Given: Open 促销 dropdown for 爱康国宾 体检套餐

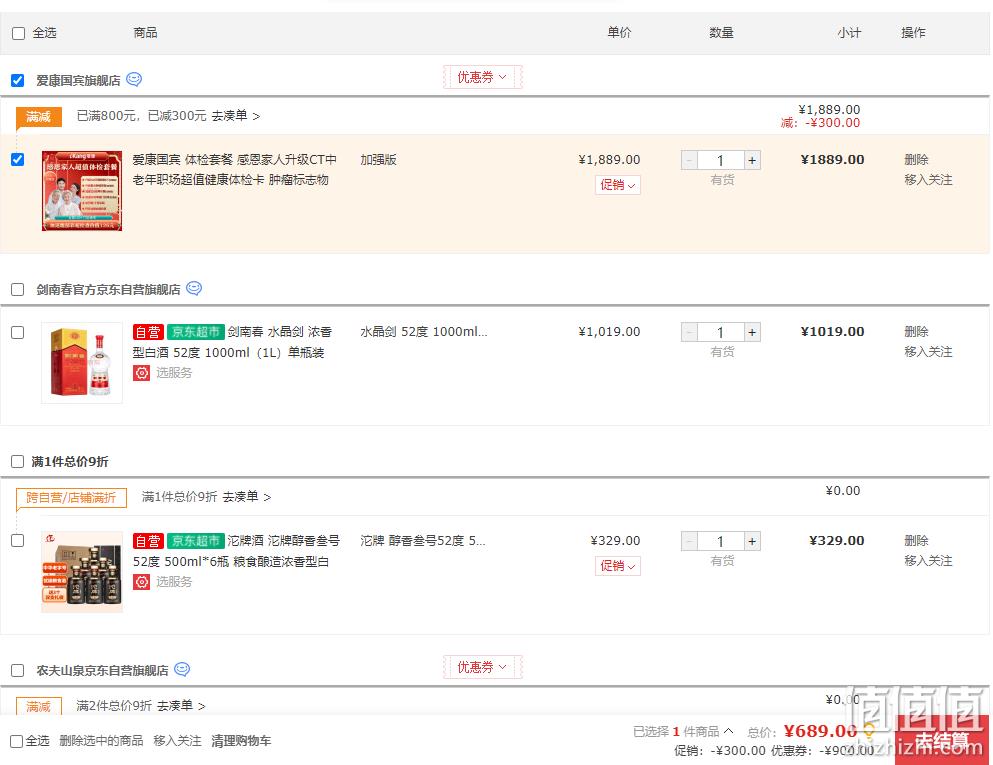Looking at the screenshot, I should point(617,185).
